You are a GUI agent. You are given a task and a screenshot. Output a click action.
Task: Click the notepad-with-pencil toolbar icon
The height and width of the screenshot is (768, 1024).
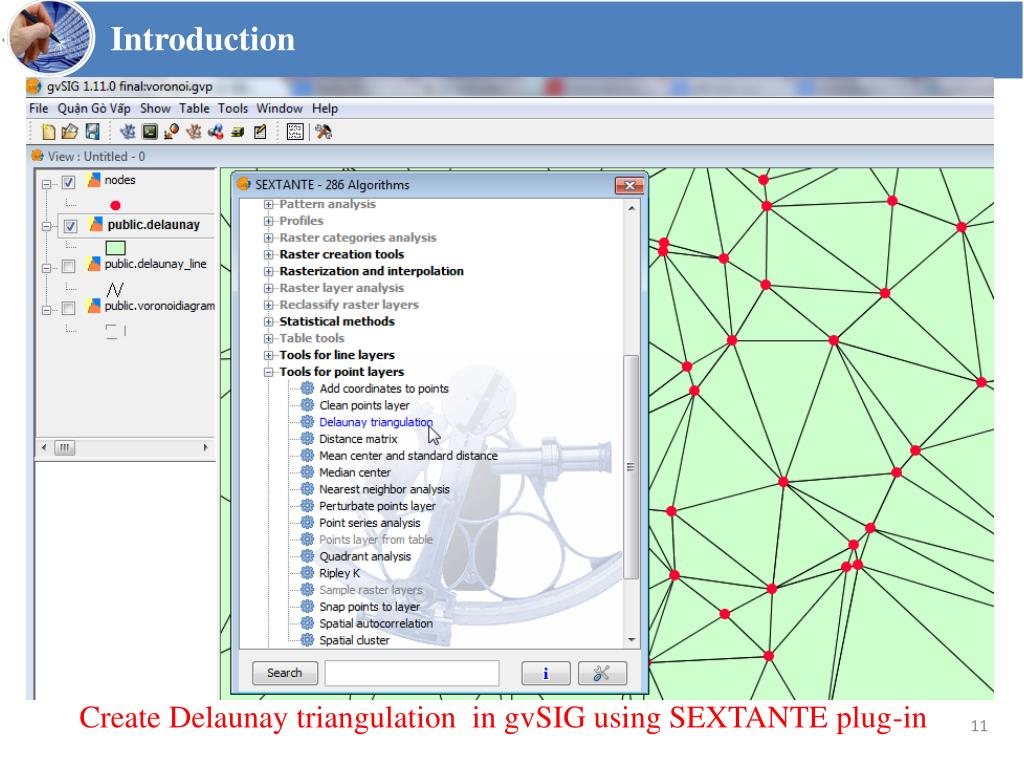260,132
